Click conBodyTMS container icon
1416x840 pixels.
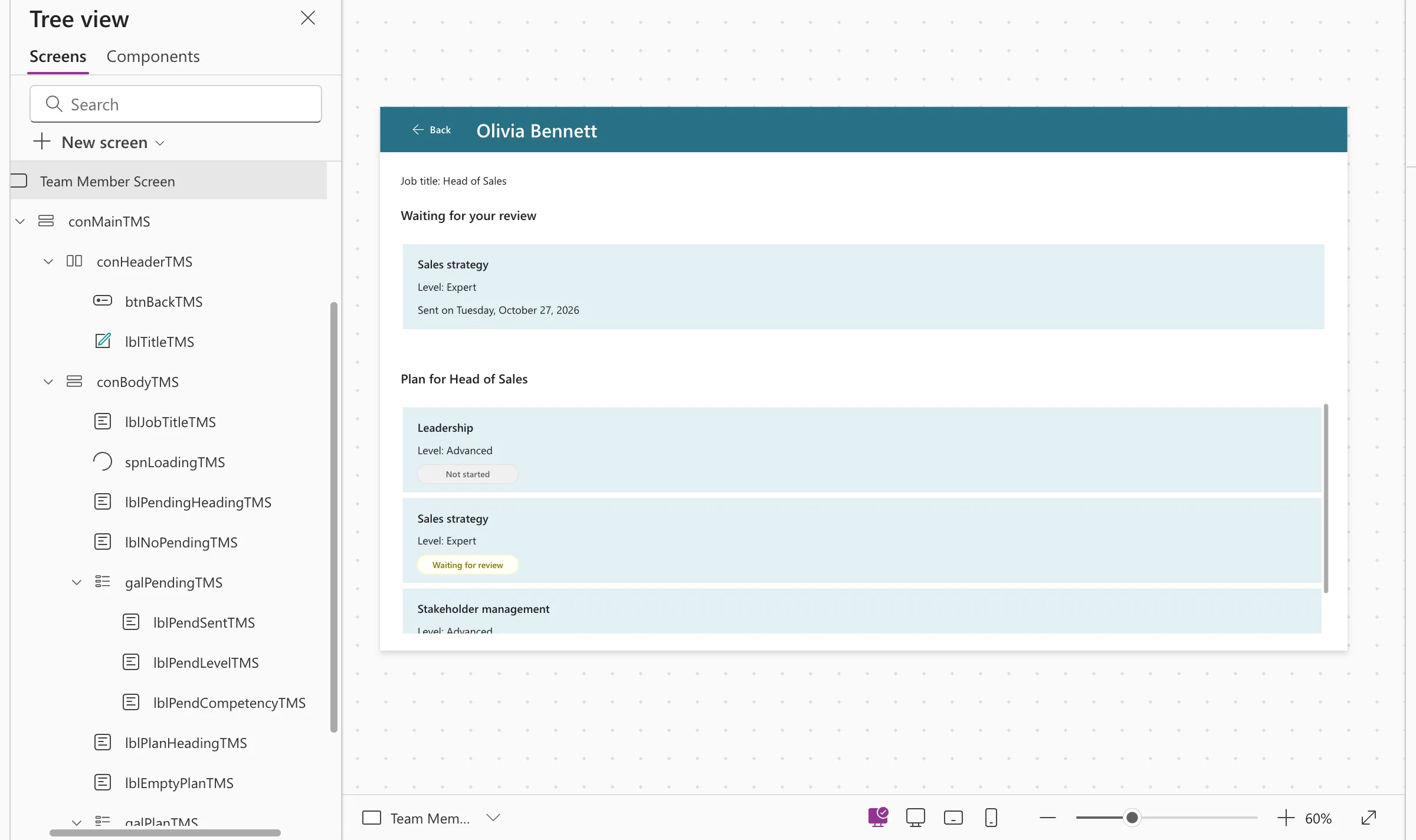point(74,381)
